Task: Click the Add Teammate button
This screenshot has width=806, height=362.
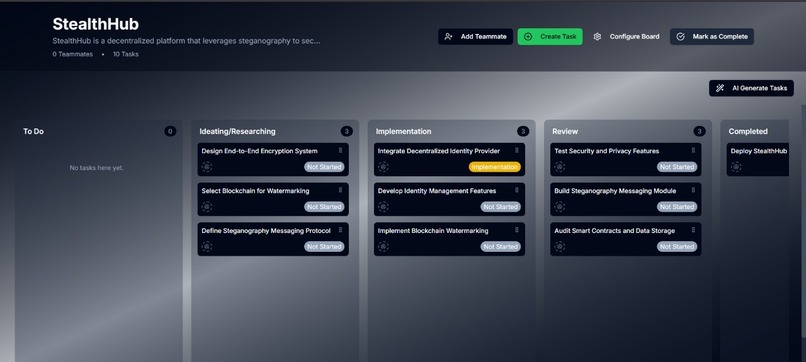Action: pos(475,37)
